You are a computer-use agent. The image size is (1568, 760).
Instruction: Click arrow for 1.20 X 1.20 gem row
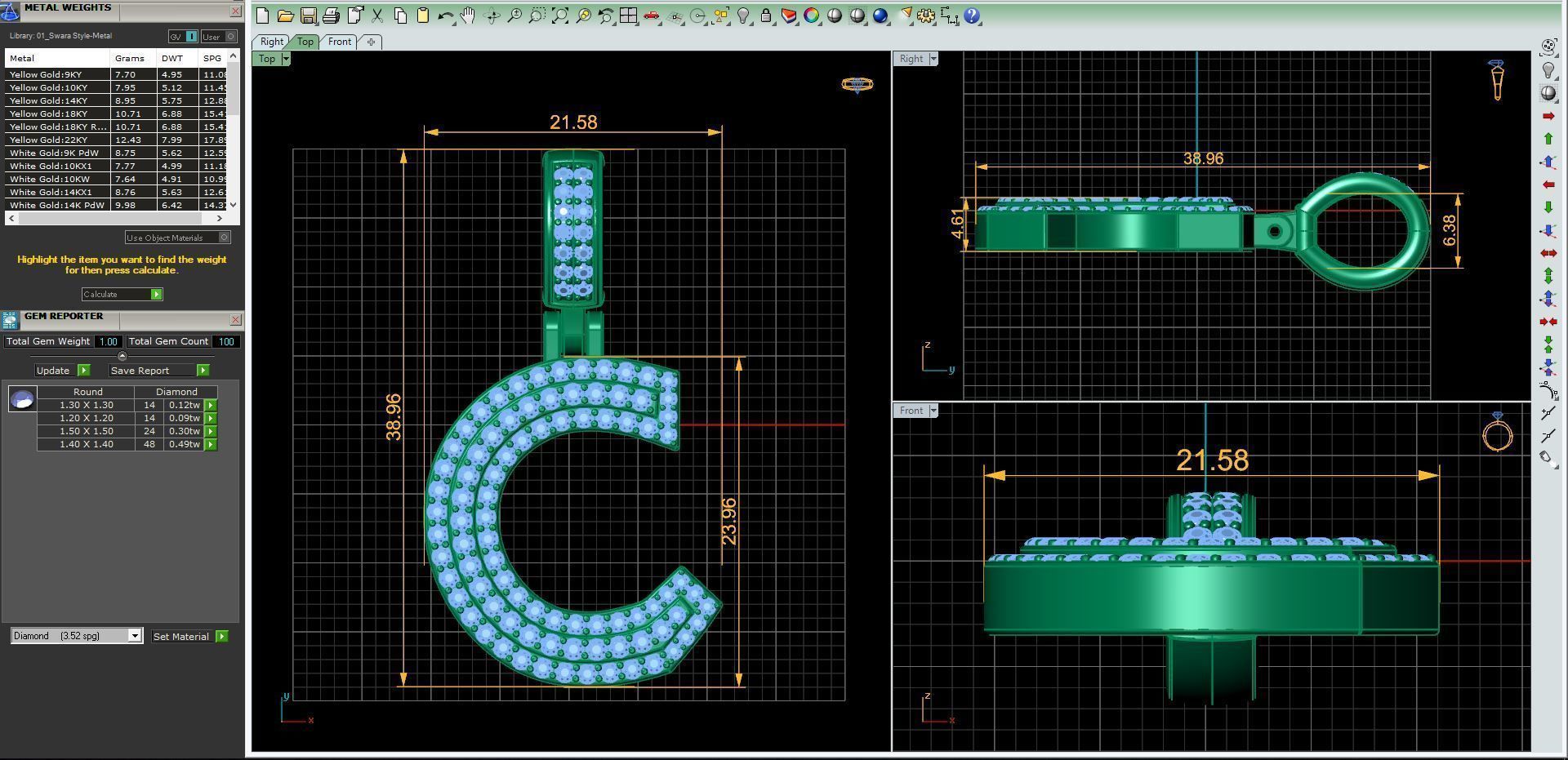tap(211, 418)
